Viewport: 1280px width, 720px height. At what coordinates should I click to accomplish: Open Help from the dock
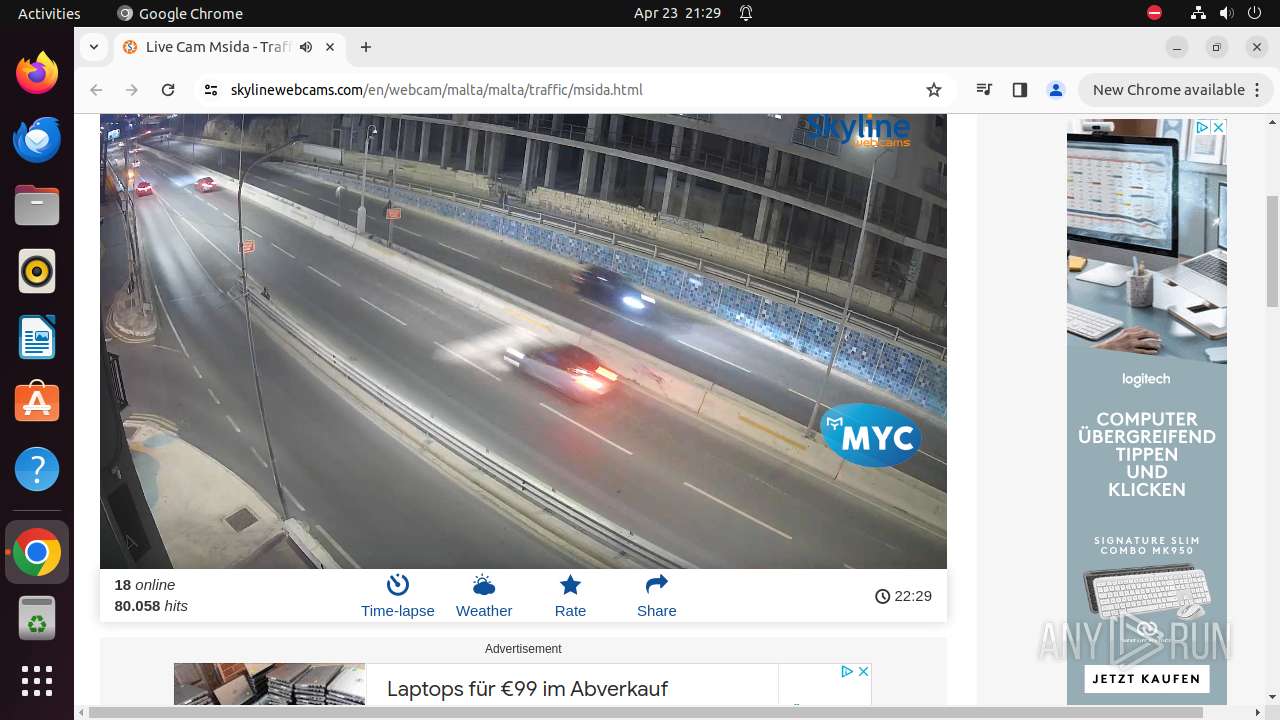pyautogui.click(x=37, y=469)
